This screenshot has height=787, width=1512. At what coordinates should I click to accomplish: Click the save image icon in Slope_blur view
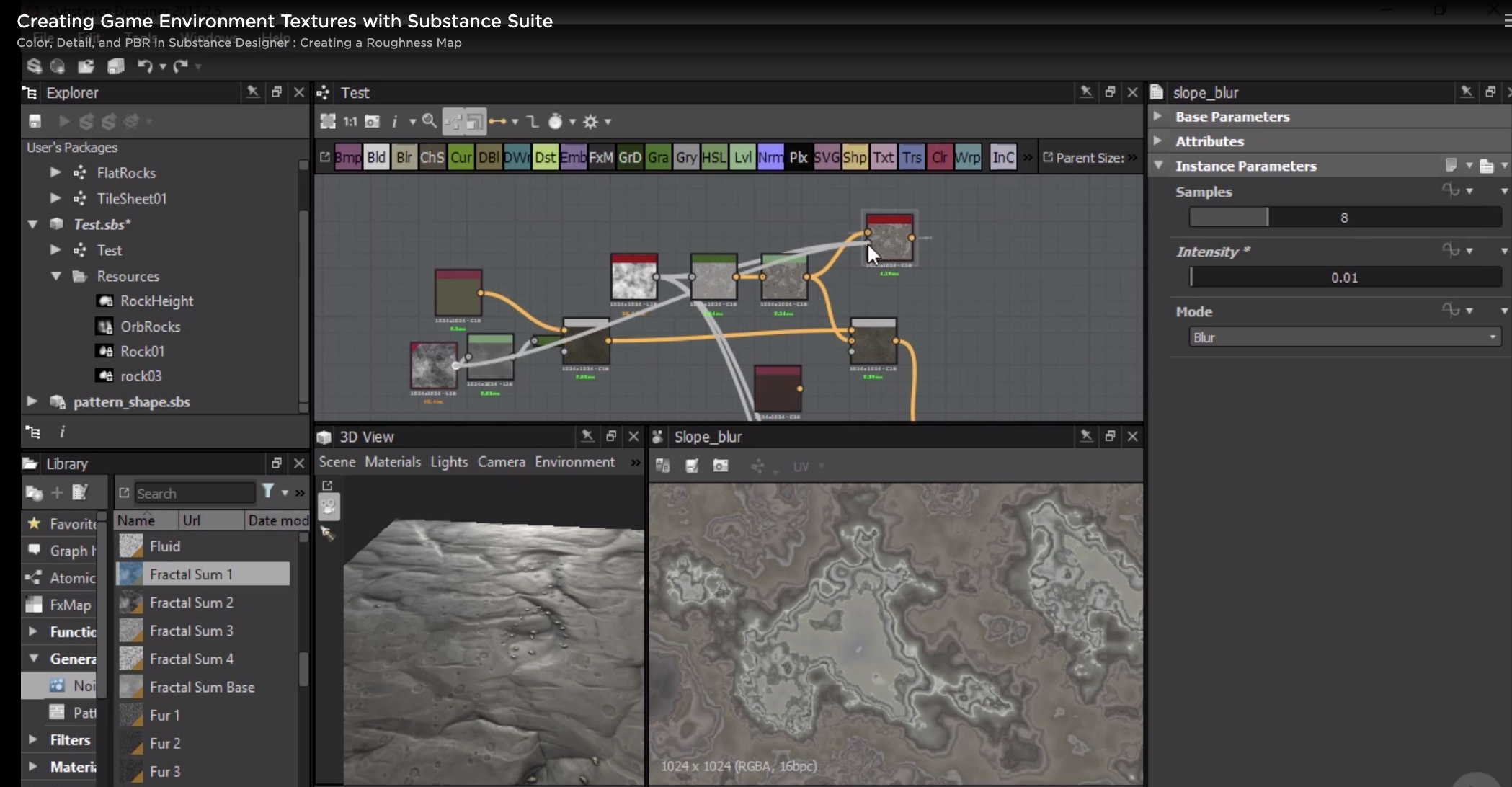tap(692, 466)
